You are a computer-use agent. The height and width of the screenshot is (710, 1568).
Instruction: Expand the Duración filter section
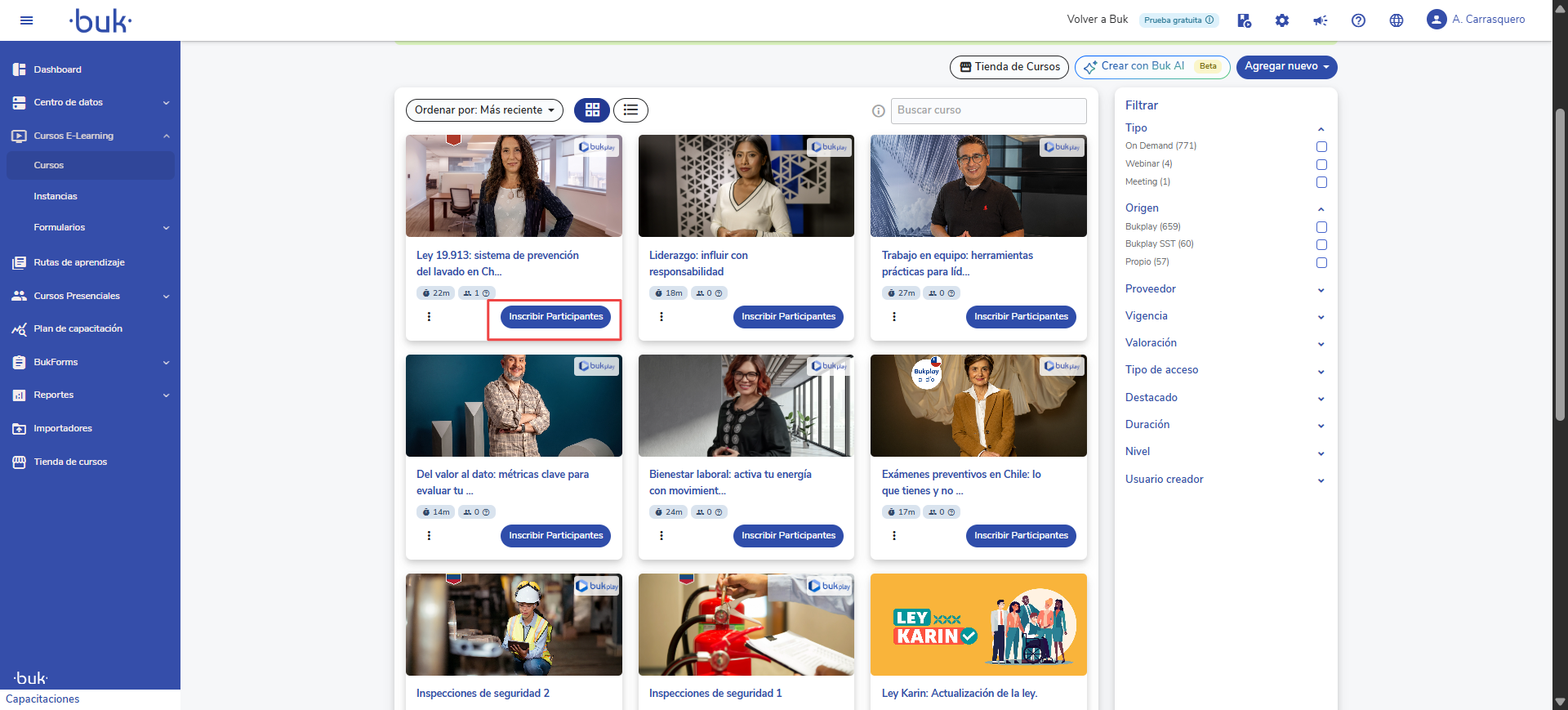point(1321,426)
